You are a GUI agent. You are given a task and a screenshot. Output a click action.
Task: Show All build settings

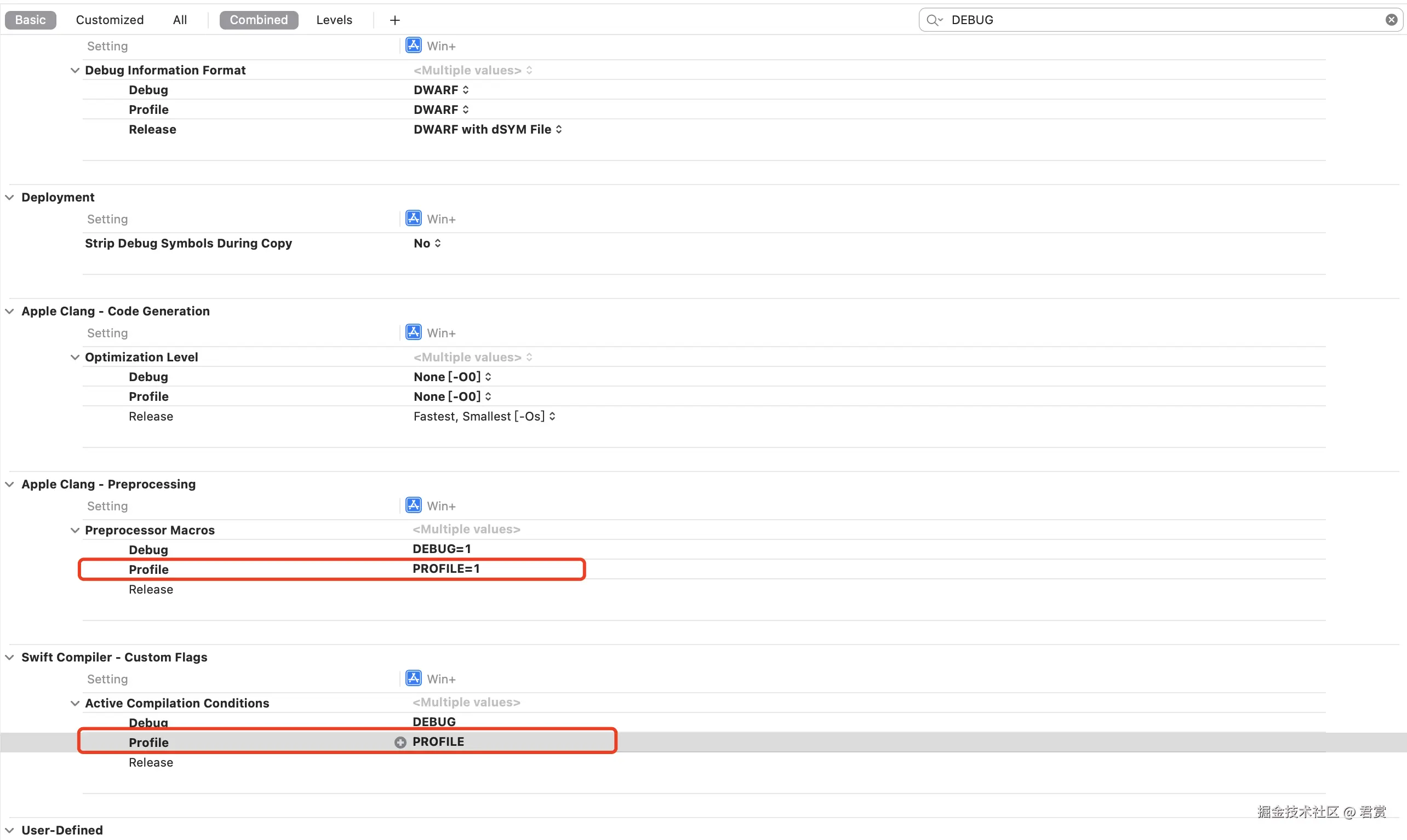click(x=180, y=20)
